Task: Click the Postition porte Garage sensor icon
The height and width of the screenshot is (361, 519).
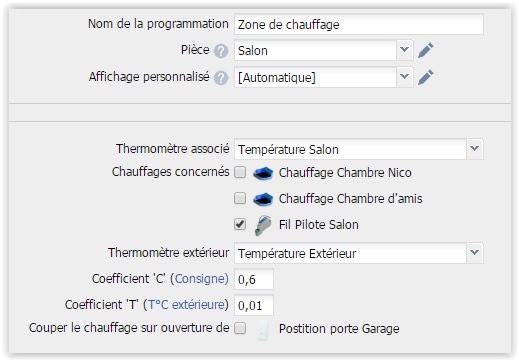Action: pos(263,330)
